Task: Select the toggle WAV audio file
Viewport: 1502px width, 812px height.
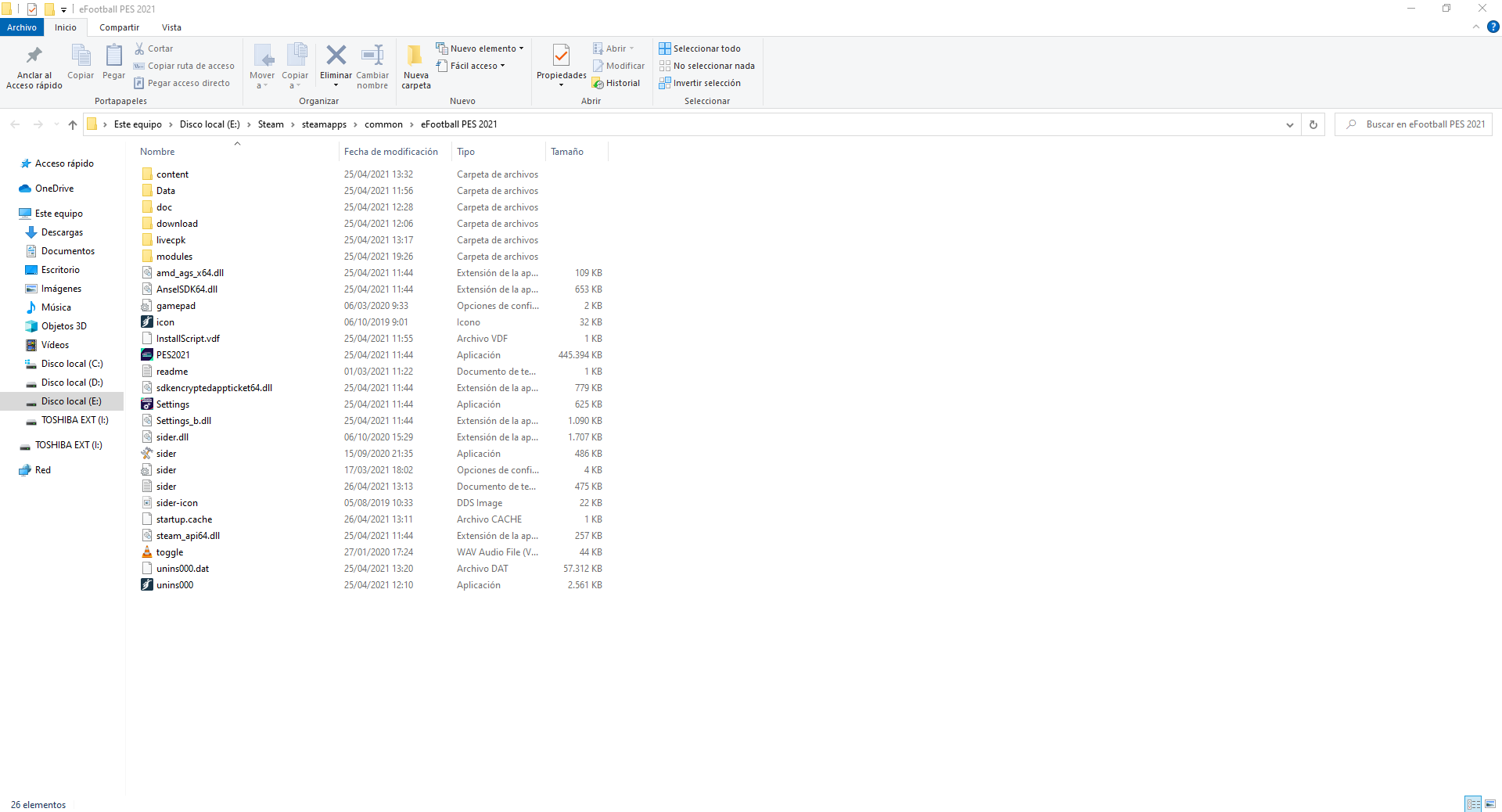Action: (x=169, y=552)
